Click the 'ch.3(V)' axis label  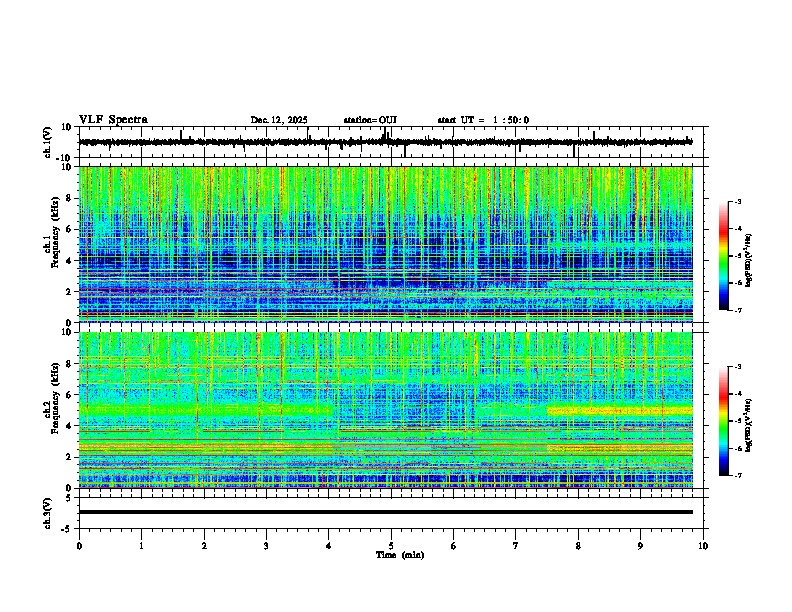click(x=48, y=513)
